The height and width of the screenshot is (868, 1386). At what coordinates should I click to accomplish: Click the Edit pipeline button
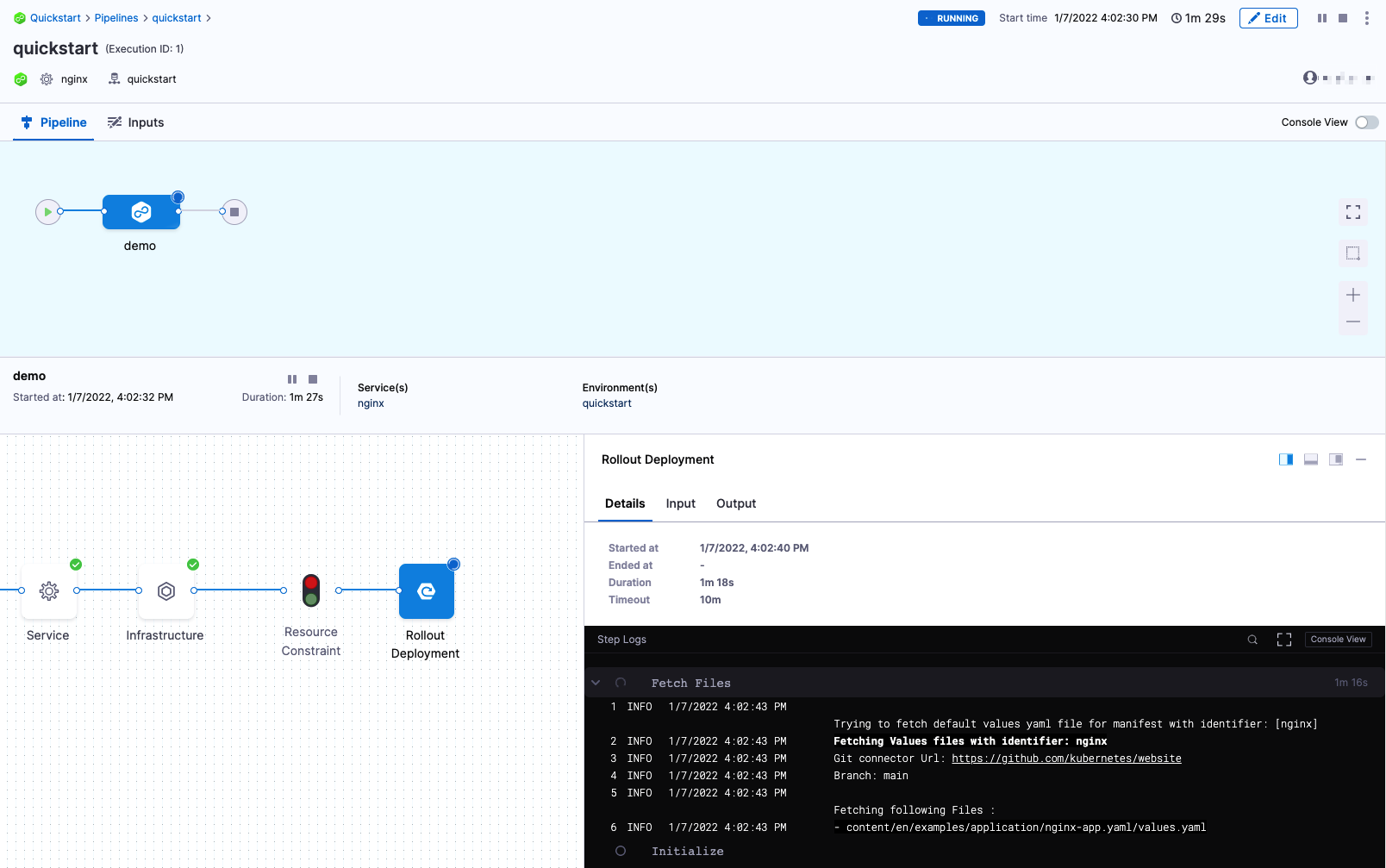tap(1268, 18)
